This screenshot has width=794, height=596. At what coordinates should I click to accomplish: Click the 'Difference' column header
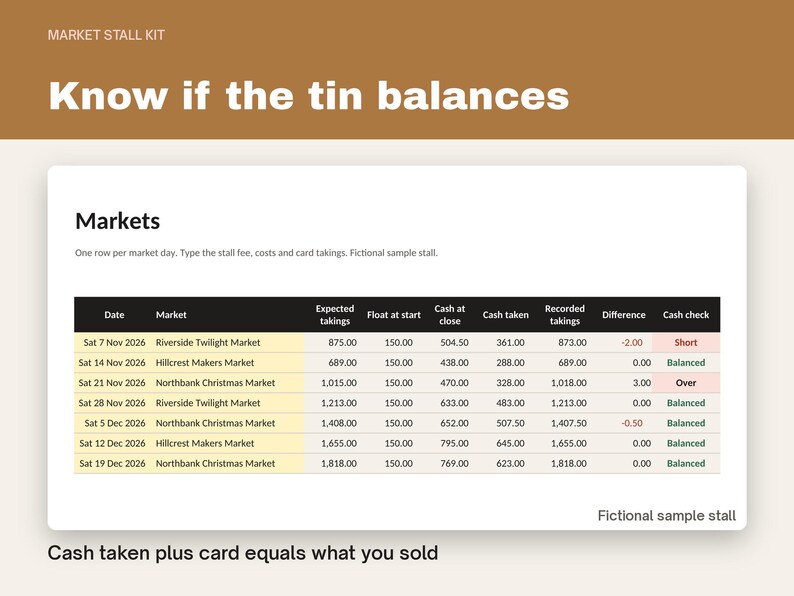coord(624,315)
